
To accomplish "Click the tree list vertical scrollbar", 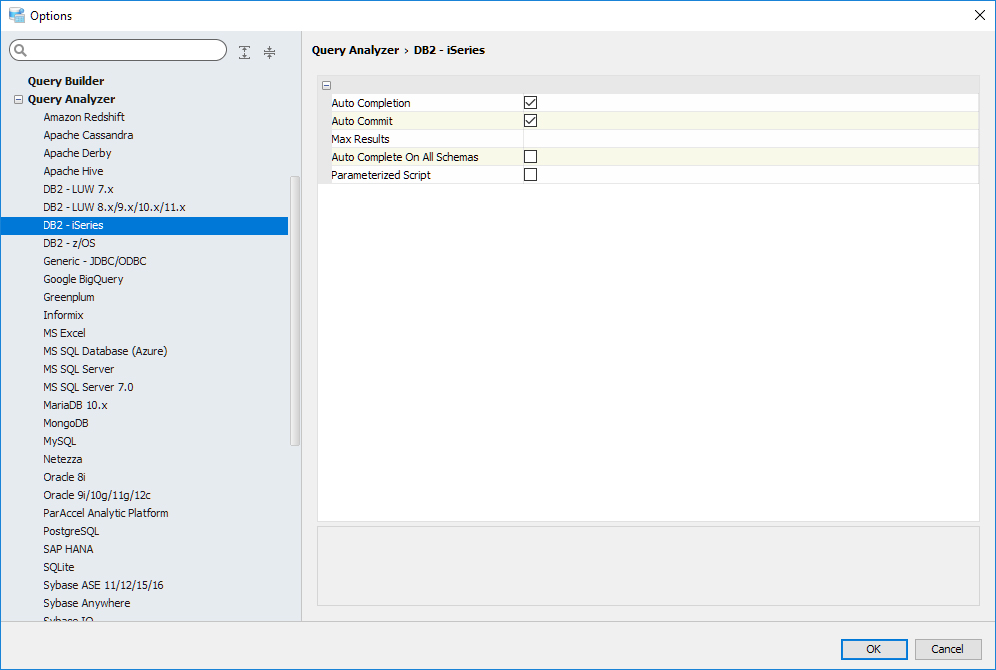I will pyautogui.click(x=294, y=310).
